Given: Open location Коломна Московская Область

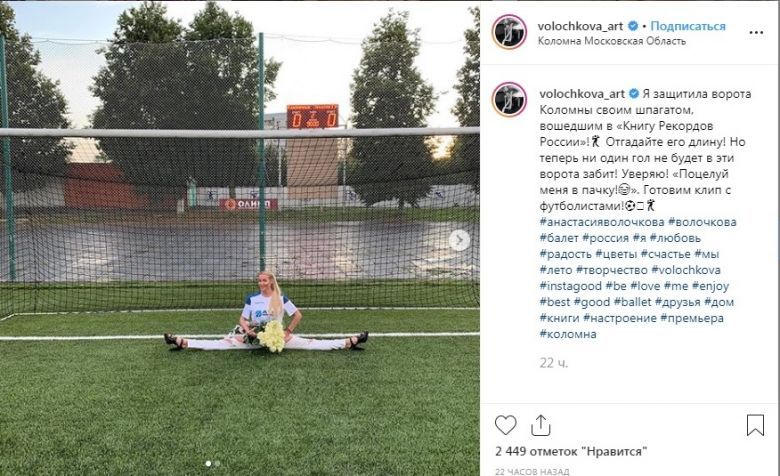Looking at the screenshot, I should point(612,41).
